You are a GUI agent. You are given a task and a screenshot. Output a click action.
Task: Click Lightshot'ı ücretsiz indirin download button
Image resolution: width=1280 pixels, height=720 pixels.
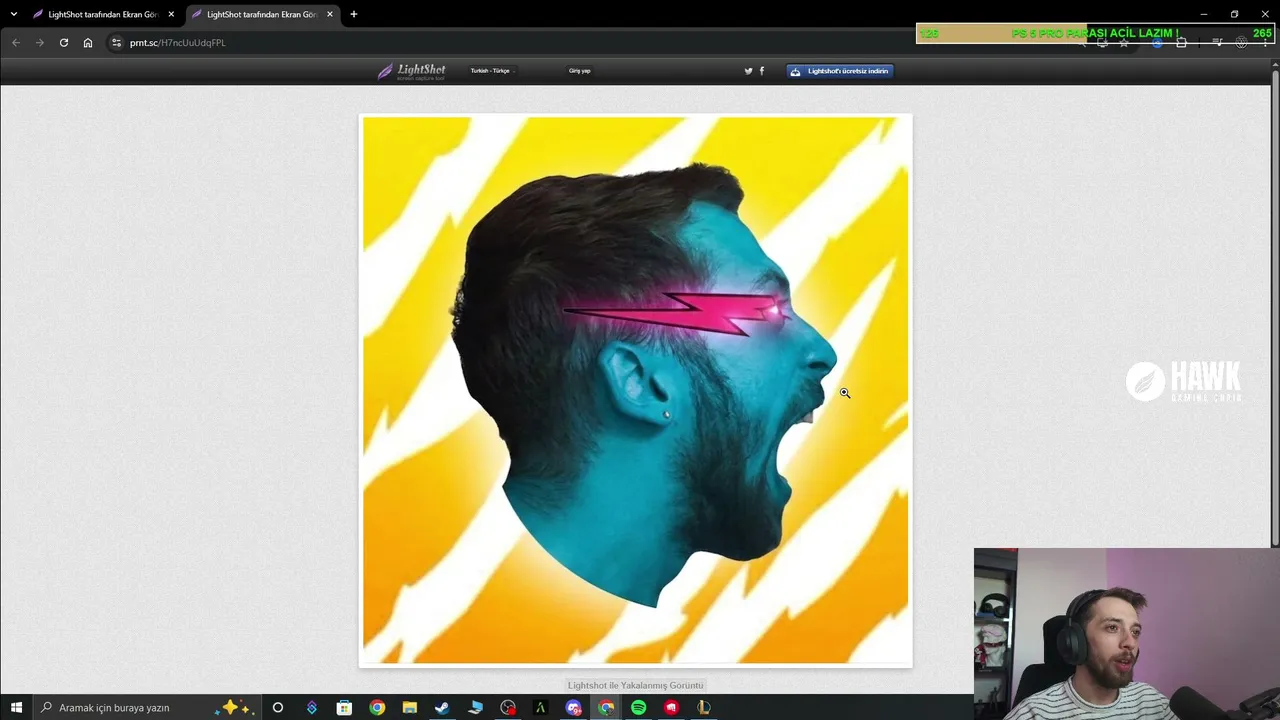(x=840, y=71)
